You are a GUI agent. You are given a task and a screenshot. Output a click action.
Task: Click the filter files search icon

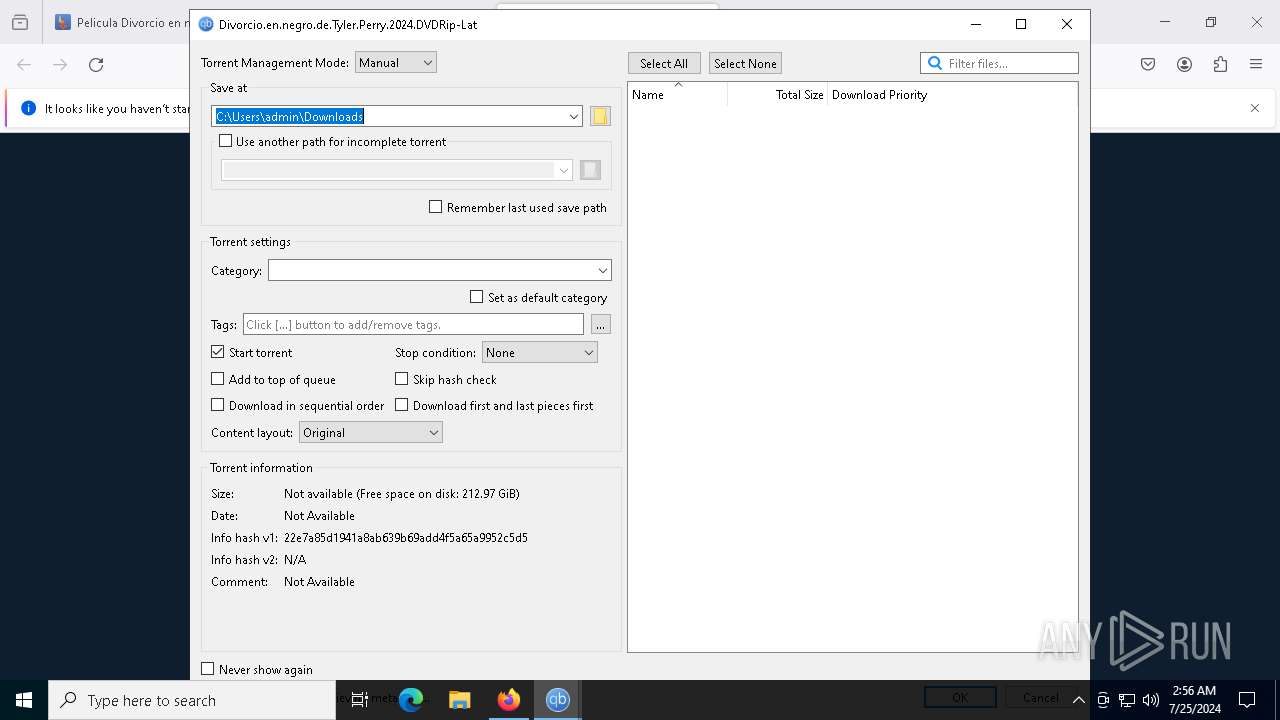pyautogui.click(x=935, y=63)
